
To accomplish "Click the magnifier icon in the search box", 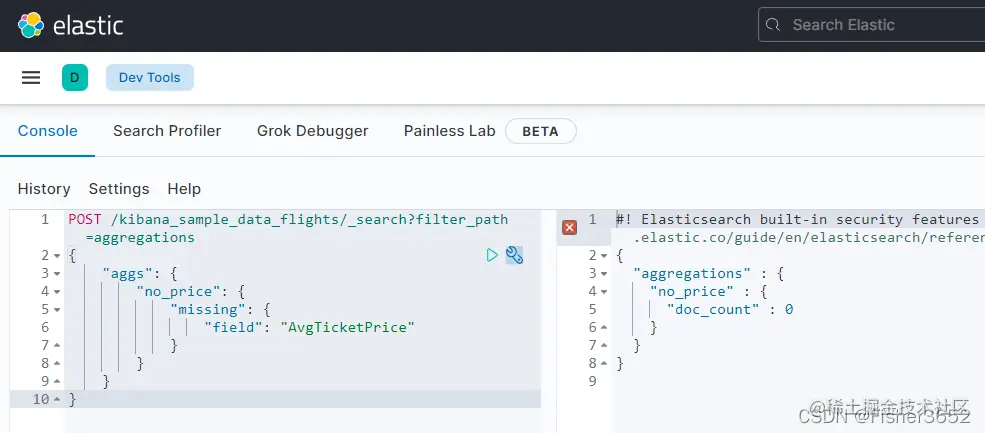I will 773,25.
